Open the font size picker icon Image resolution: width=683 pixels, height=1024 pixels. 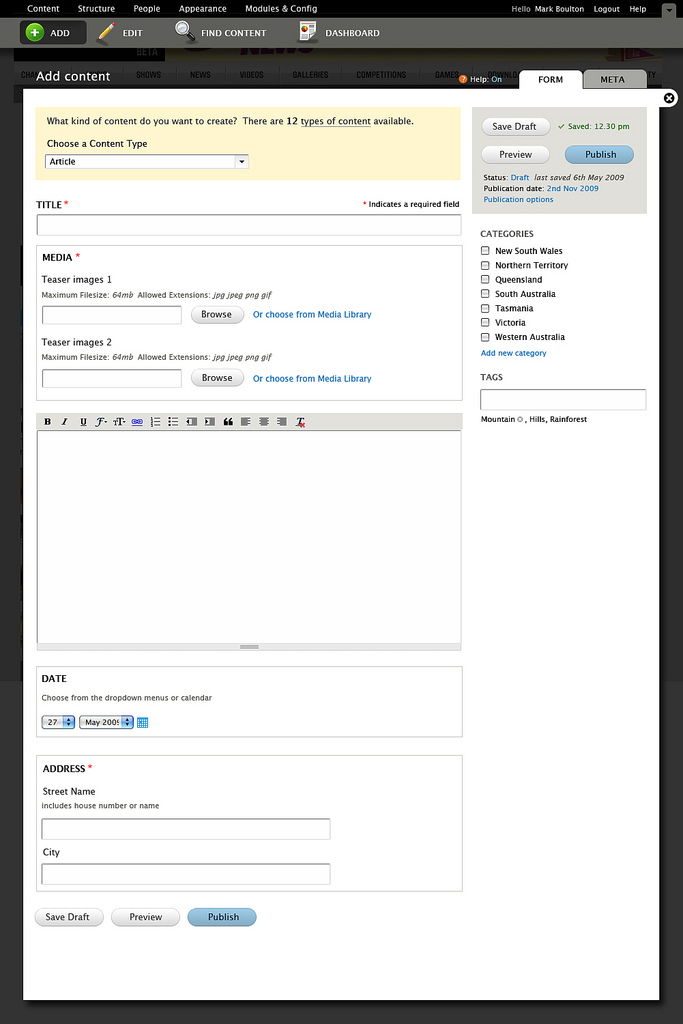119,422
